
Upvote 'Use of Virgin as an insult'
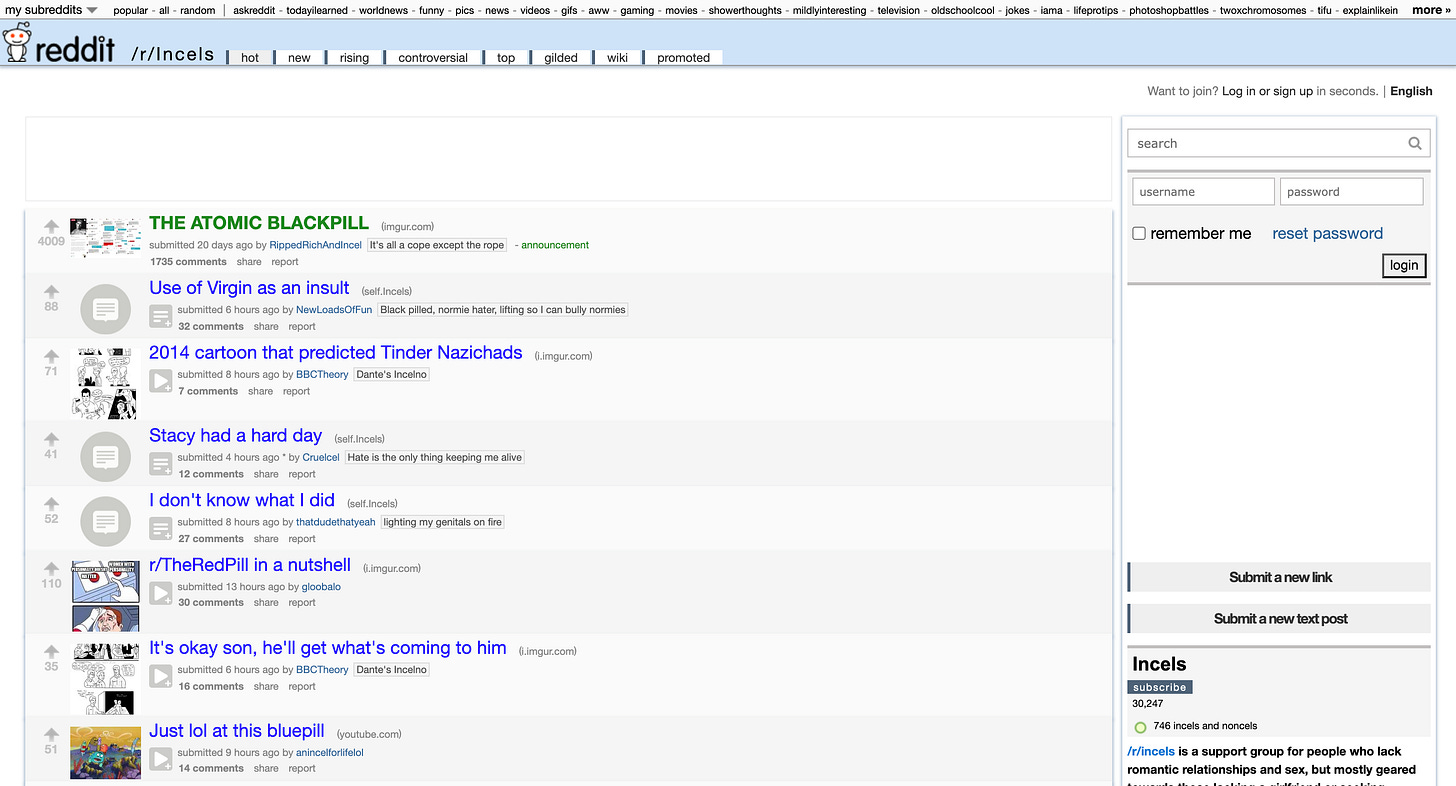coord(51,291)
